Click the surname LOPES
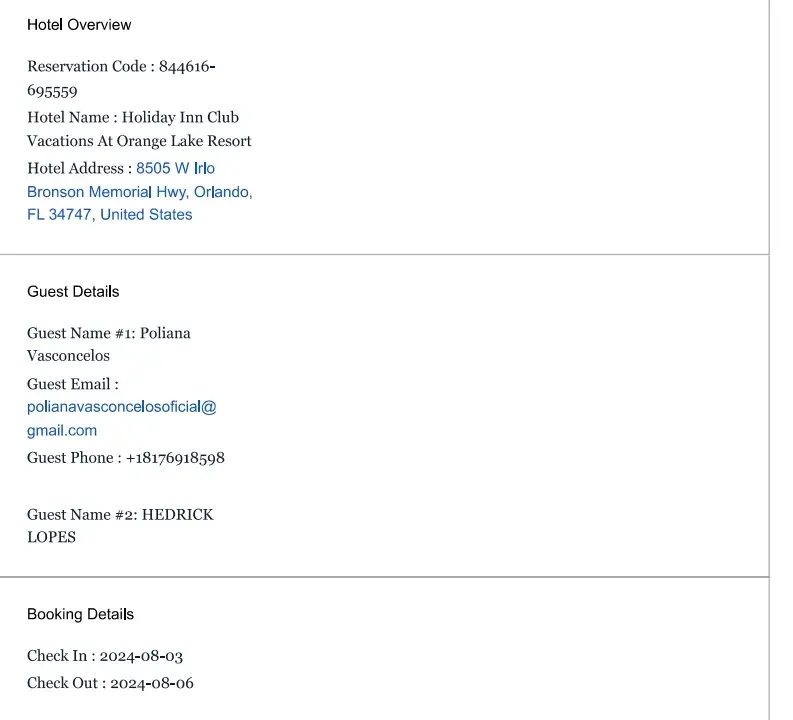The height and width of the screenshot is (720, 793). (51, 537)
